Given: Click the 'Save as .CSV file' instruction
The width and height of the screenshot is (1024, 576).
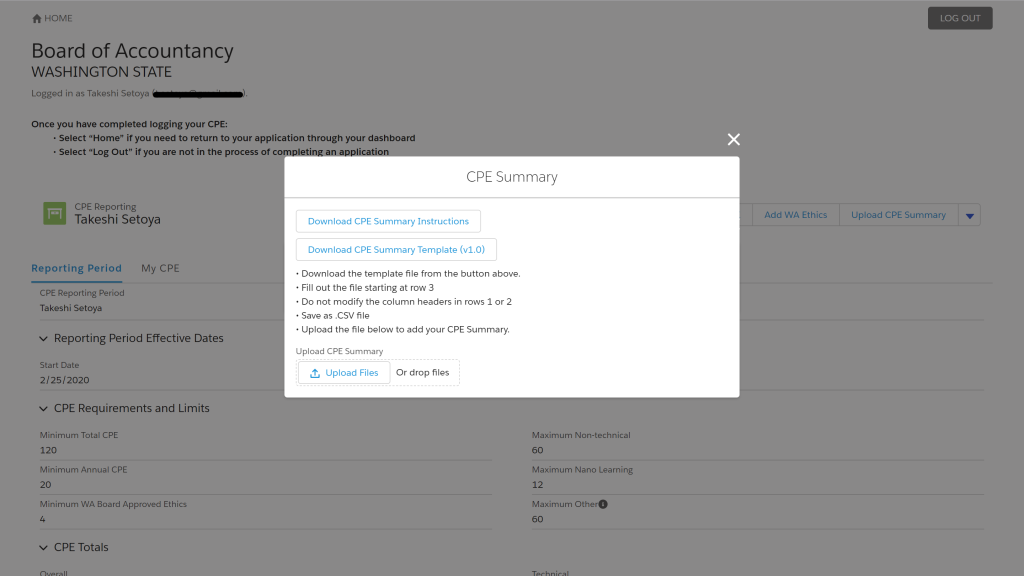Looking at the screenshot, I should 333,315.
